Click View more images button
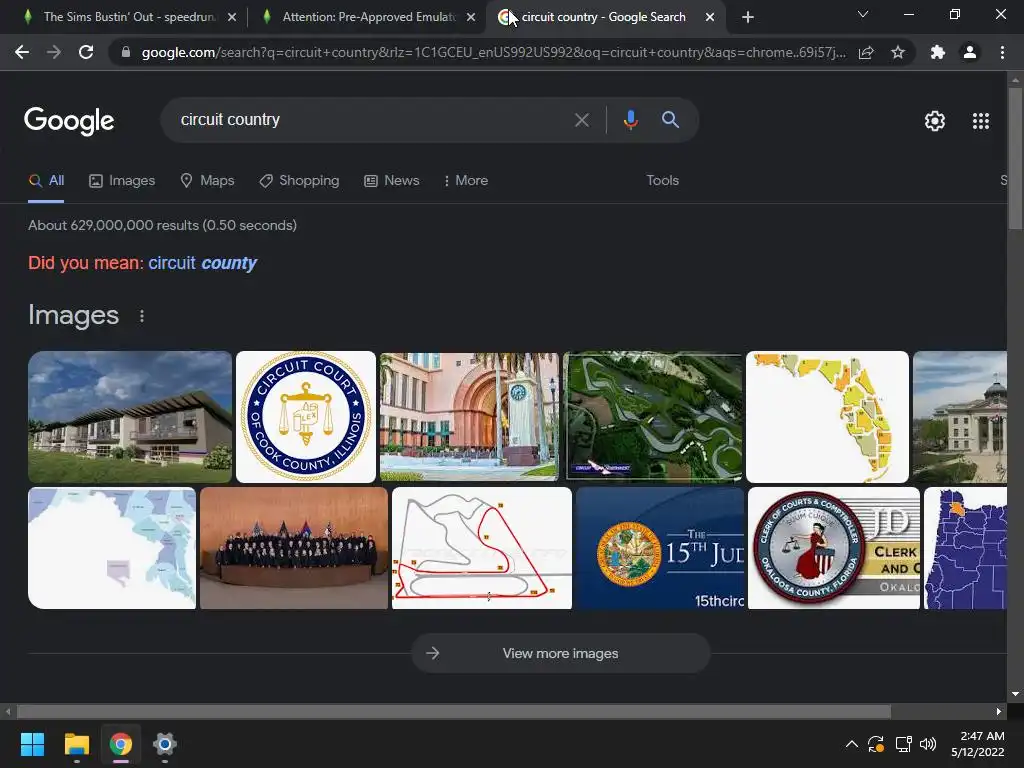Viewport: 1024px width, 768px height. [560, 653]
